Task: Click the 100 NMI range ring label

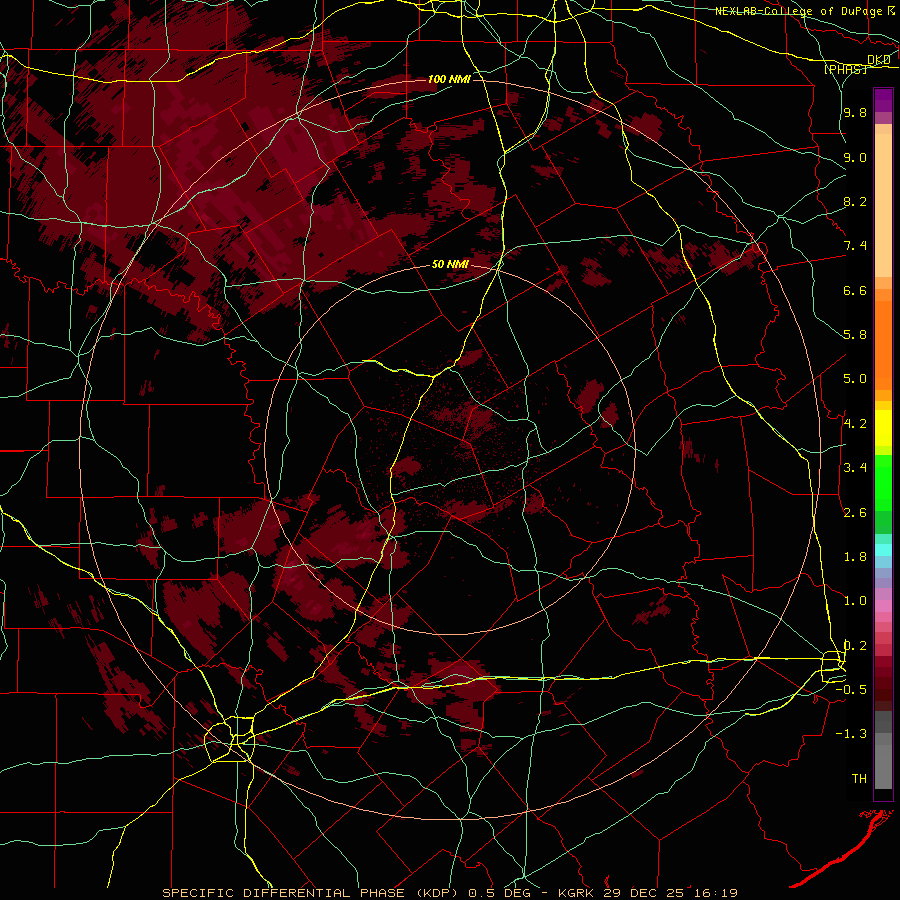Action: (449, 79)
